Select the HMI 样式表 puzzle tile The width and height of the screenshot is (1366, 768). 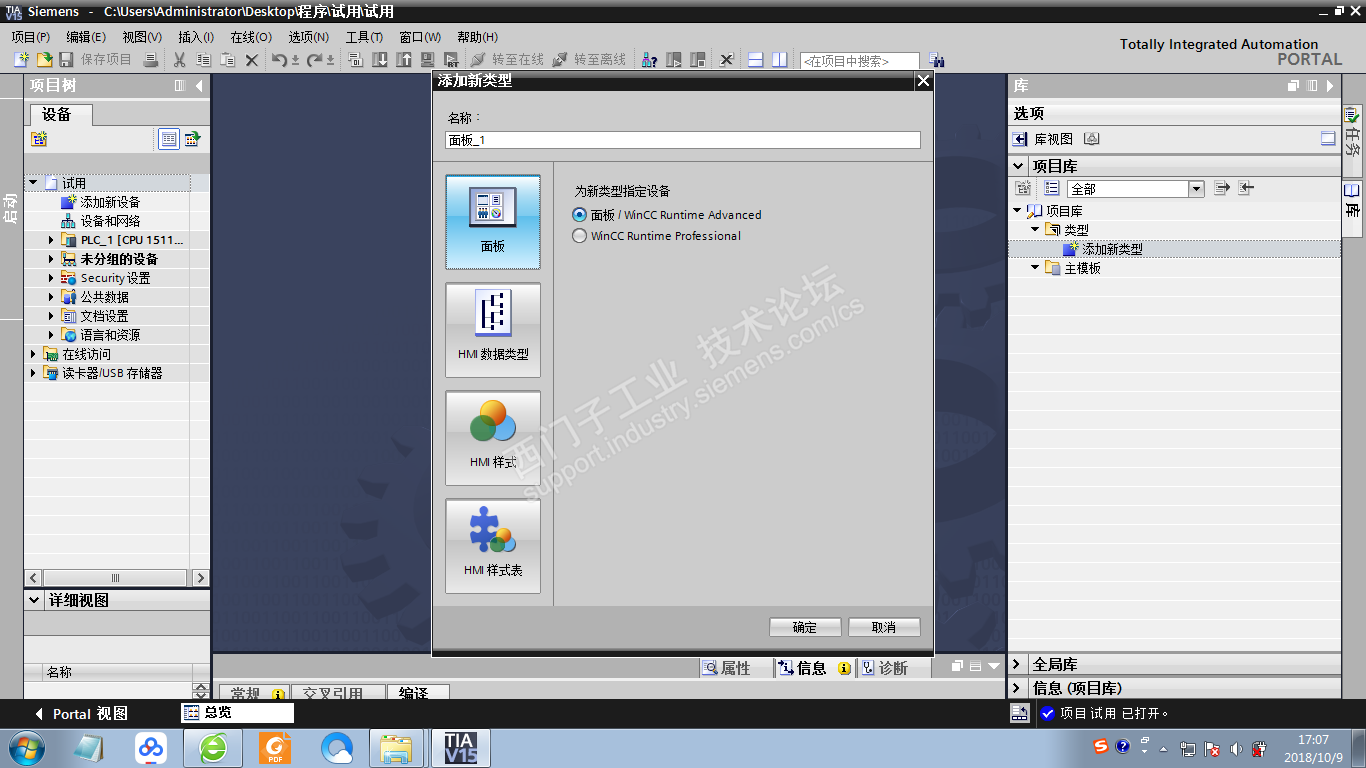pos(493,546)
